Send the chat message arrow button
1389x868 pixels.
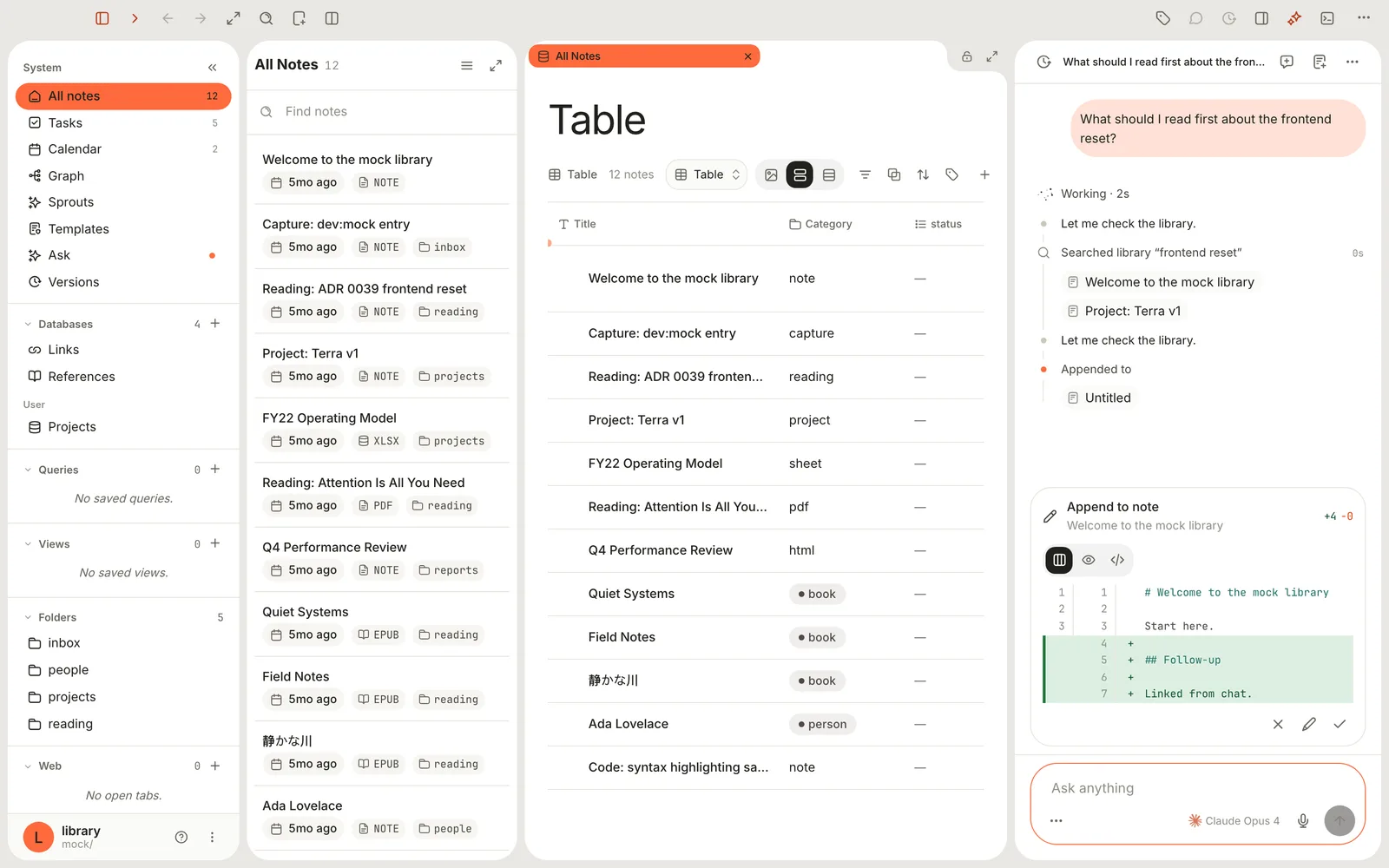1340,820
